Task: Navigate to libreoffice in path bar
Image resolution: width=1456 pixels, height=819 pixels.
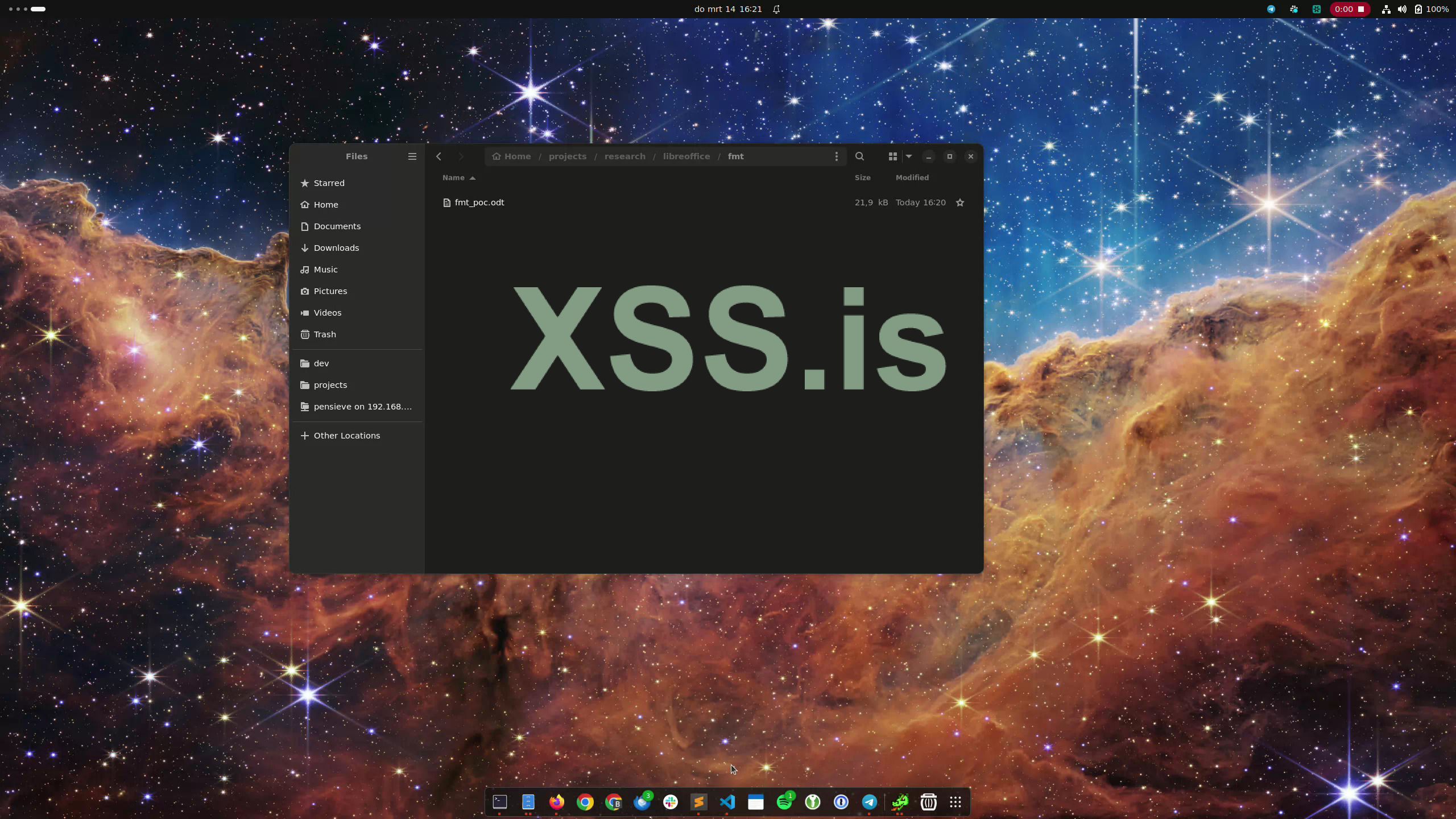Action: pos(686,156)
